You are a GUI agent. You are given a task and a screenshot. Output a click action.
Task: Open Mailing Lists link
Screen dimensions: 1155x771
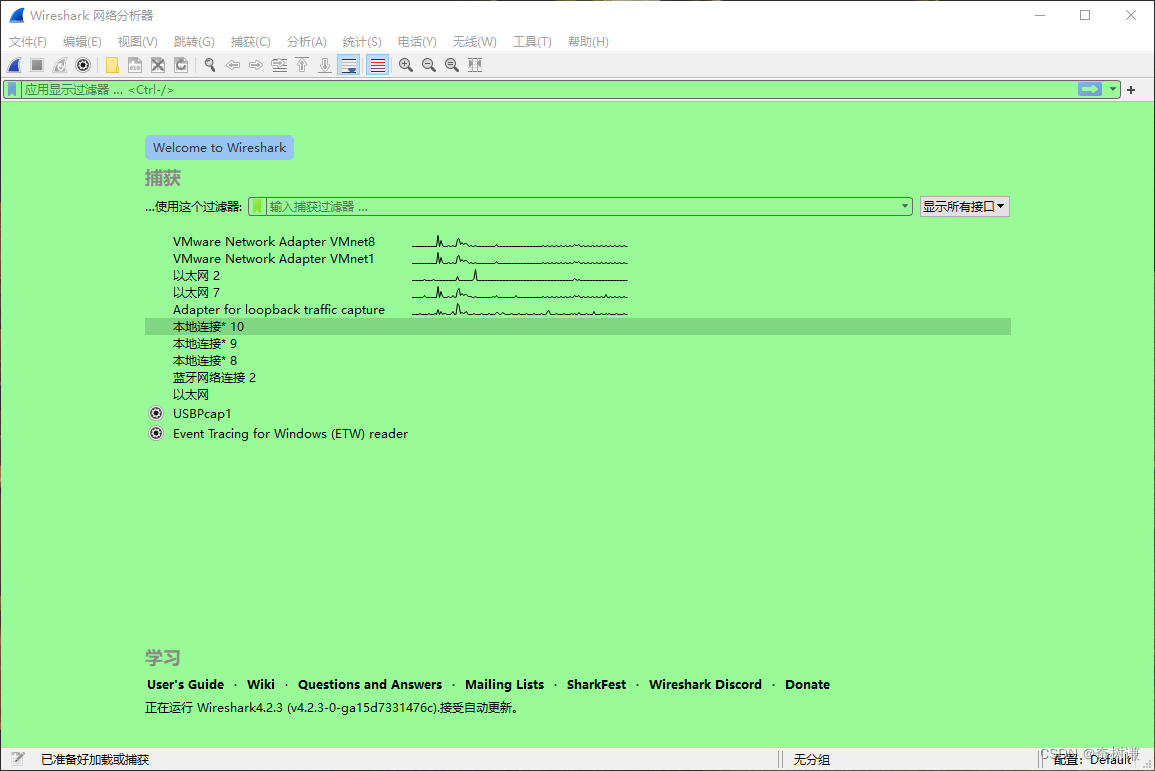(504, 684)
